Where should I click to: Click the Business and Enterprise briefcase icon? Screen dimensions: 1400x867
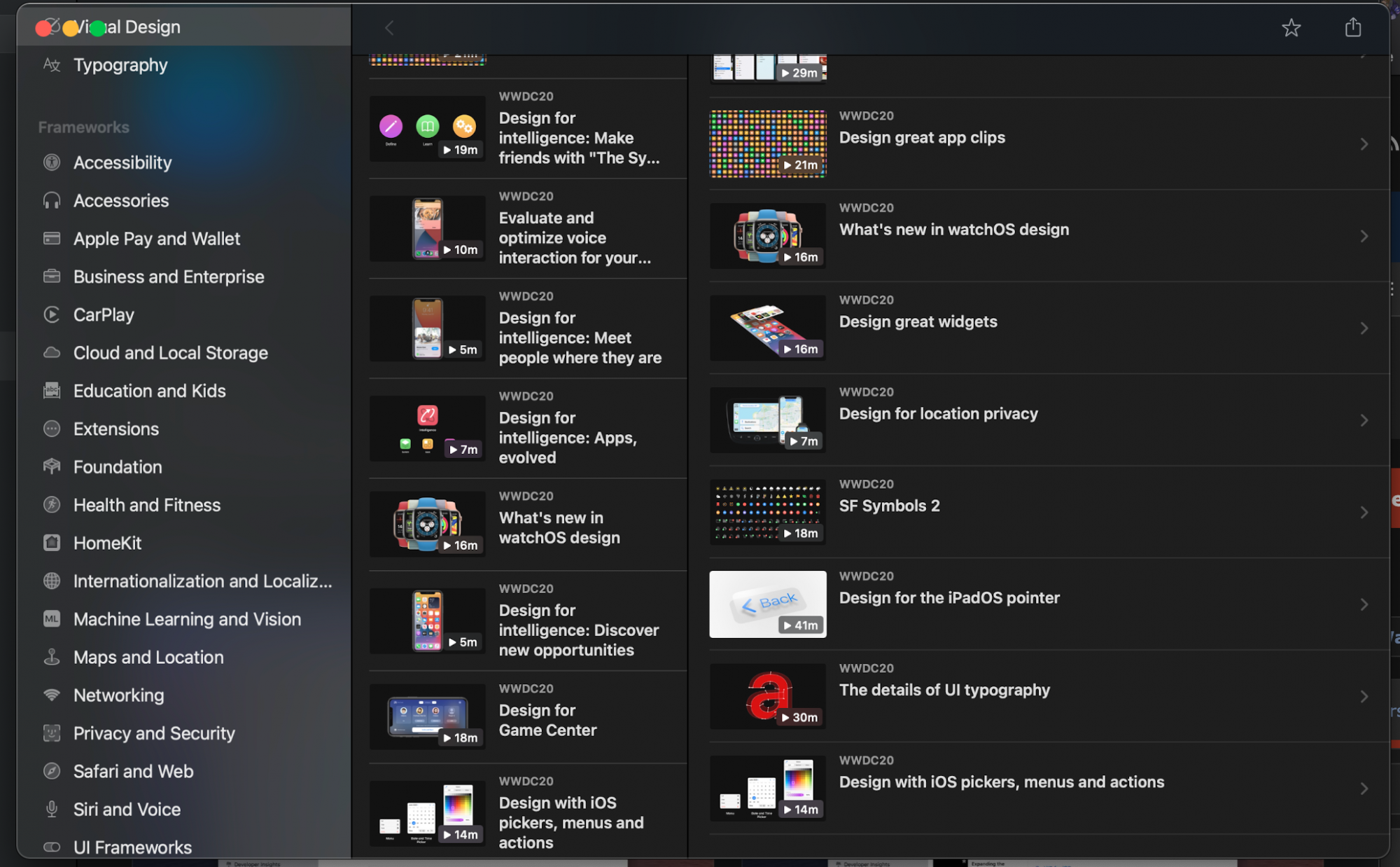(x=52, y=277)
